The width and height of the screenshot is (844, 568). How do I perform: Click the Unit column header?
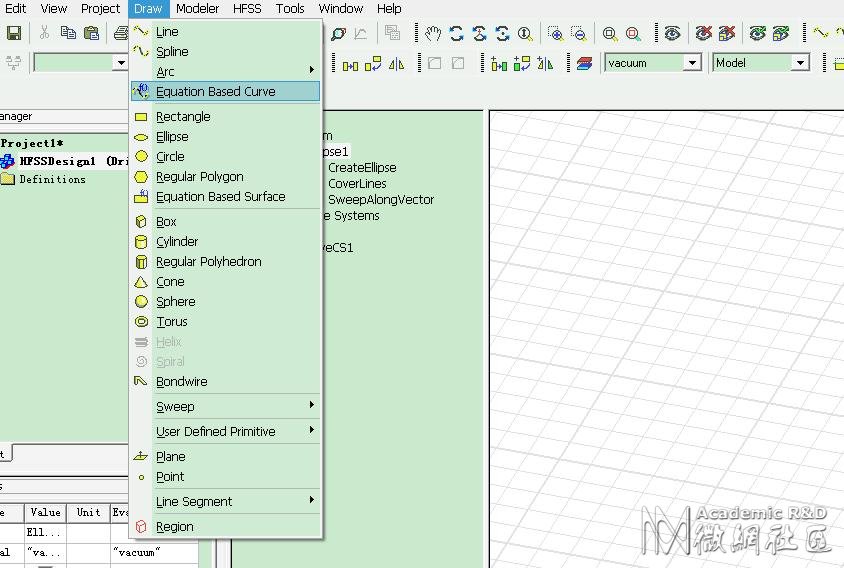89,513
